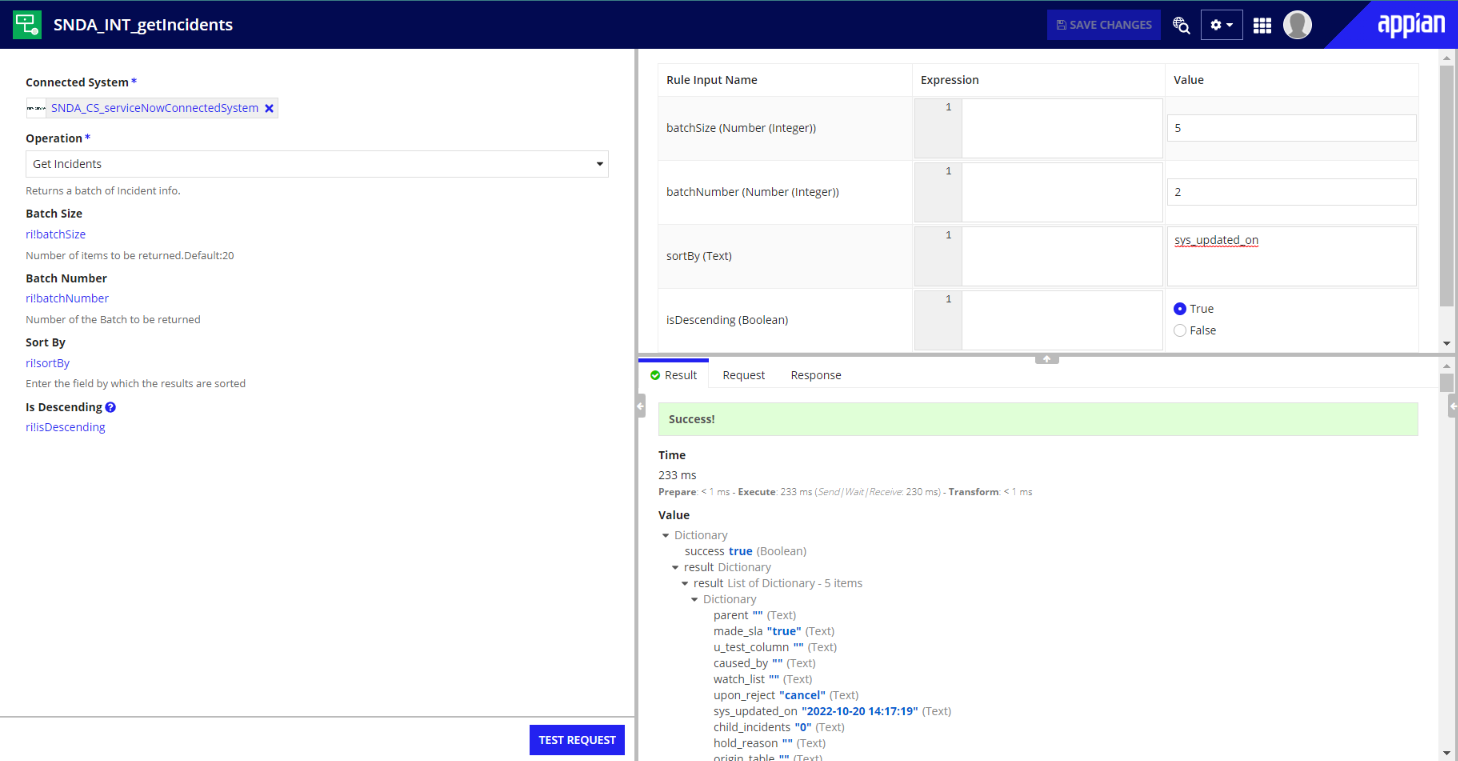Click the hold_reason row

coord(769,743)
